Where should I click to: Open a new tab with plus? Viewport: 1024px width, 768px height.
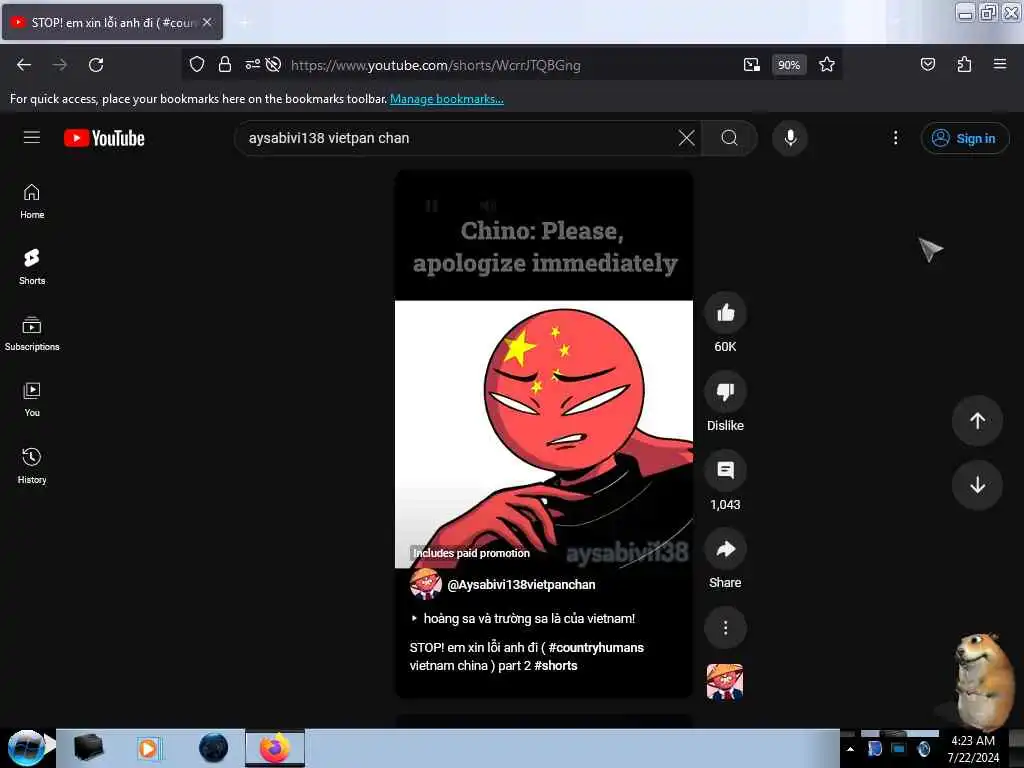click(x=244, y=22)
